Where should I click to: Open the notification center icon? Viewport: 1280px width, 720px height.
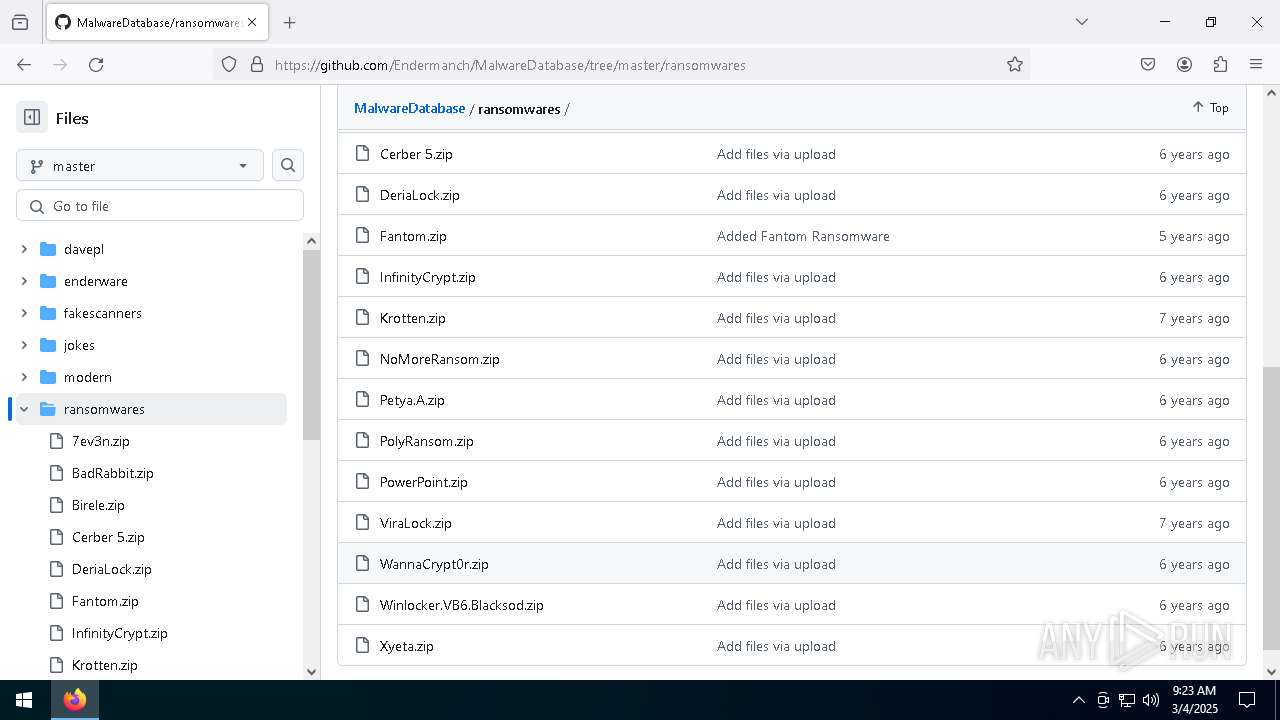tap(1247, 700)
